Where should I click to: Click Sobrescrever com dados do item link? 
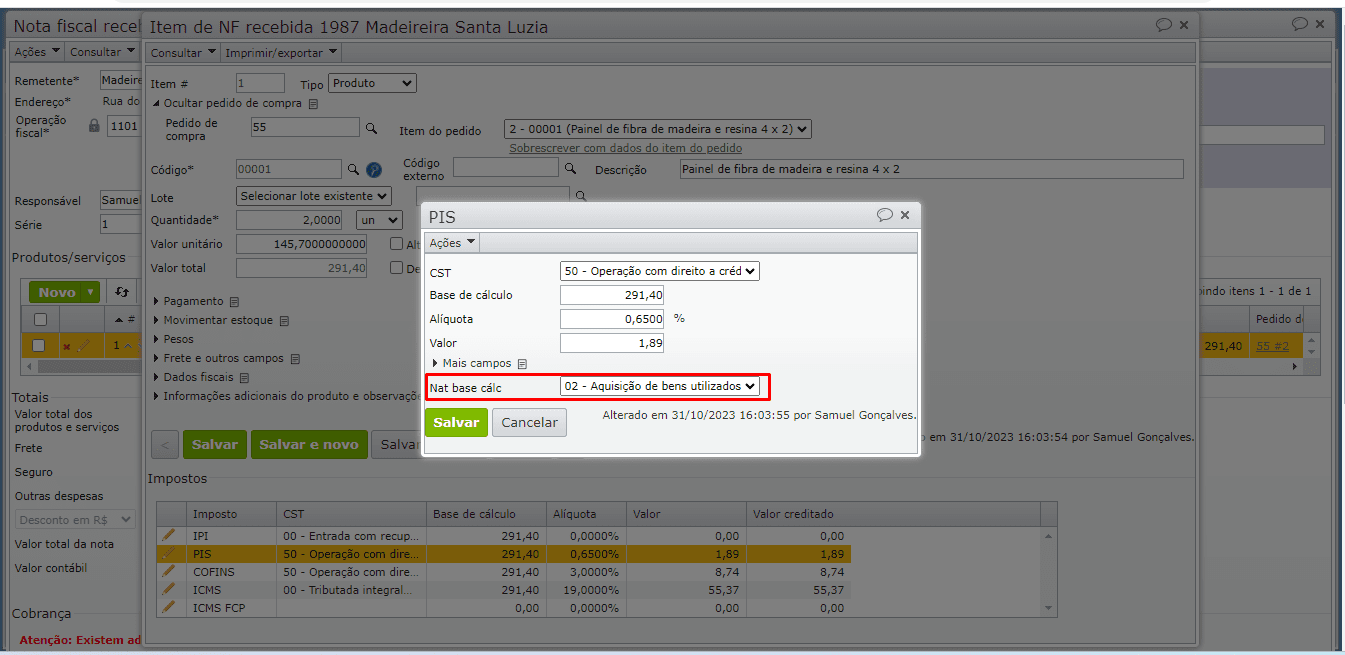coord(626,148)
